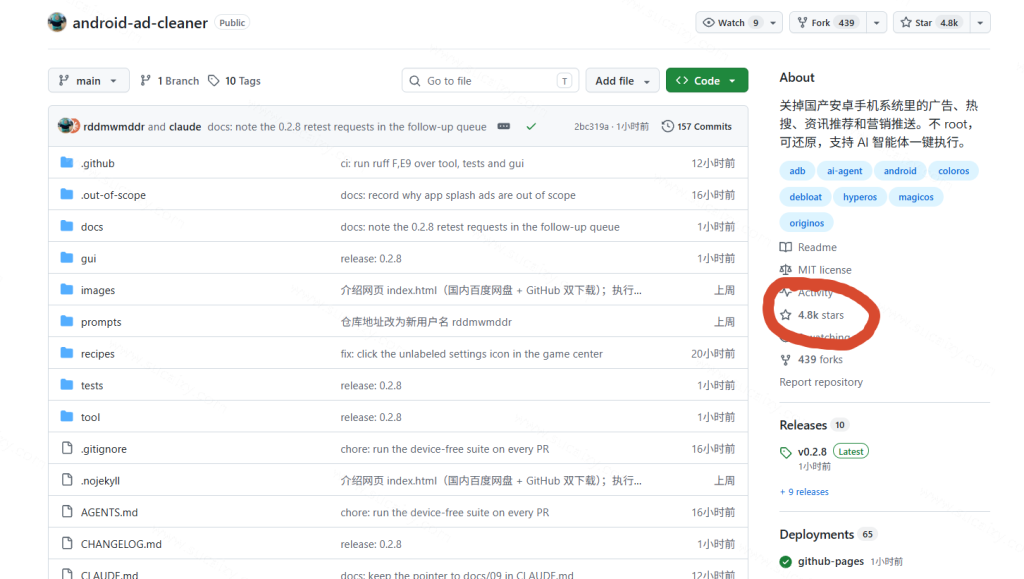1024x579 pixels.
Task: Expand the Fork options arrow
Action: 876,23
